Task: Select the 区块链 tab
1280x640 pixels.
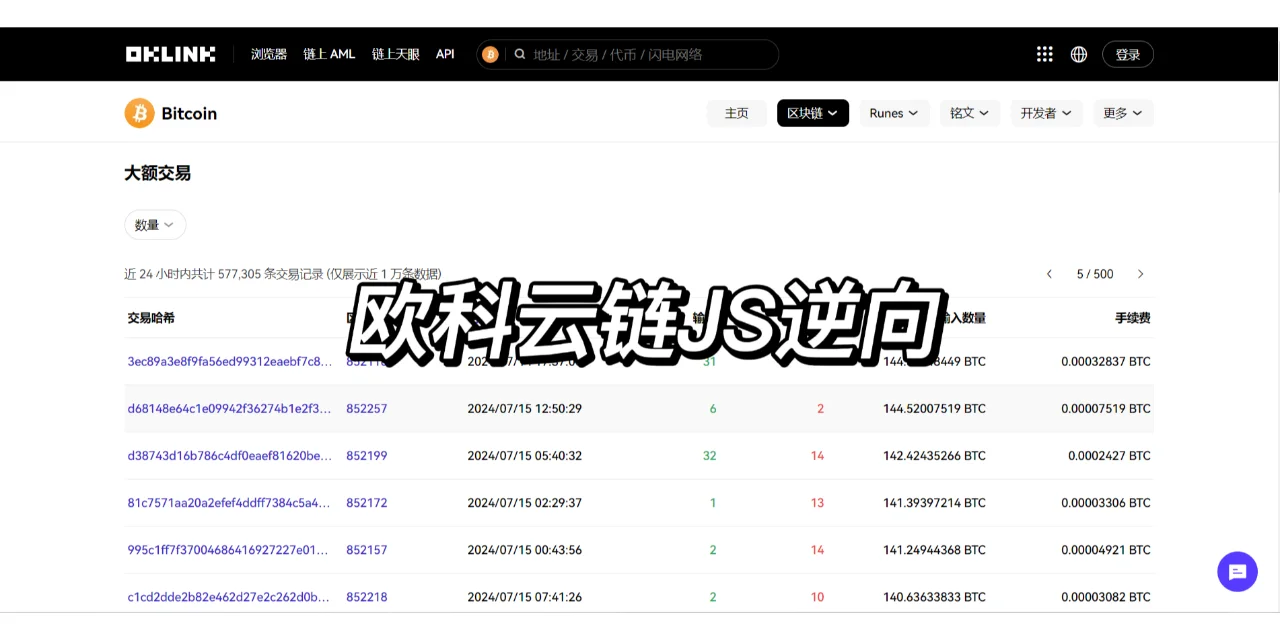Action: (x=812, y=113)
